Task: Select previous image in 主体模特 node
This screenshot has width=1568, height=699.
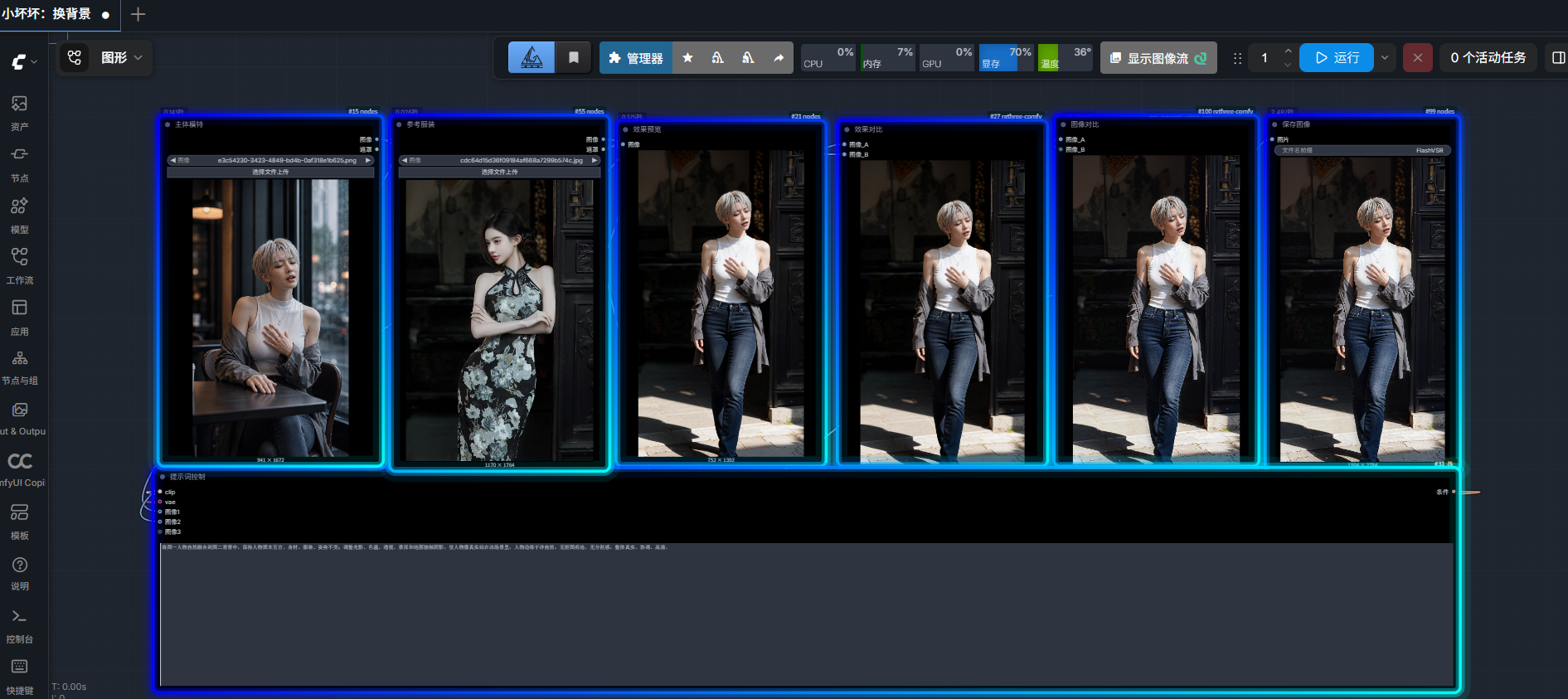Action: point(172,161)
